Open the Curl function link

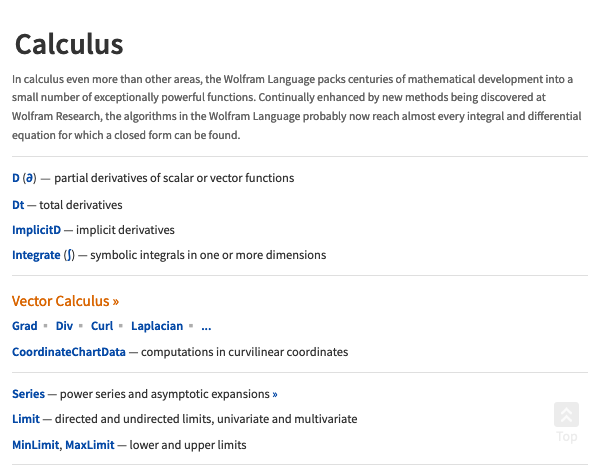[102, 326]
